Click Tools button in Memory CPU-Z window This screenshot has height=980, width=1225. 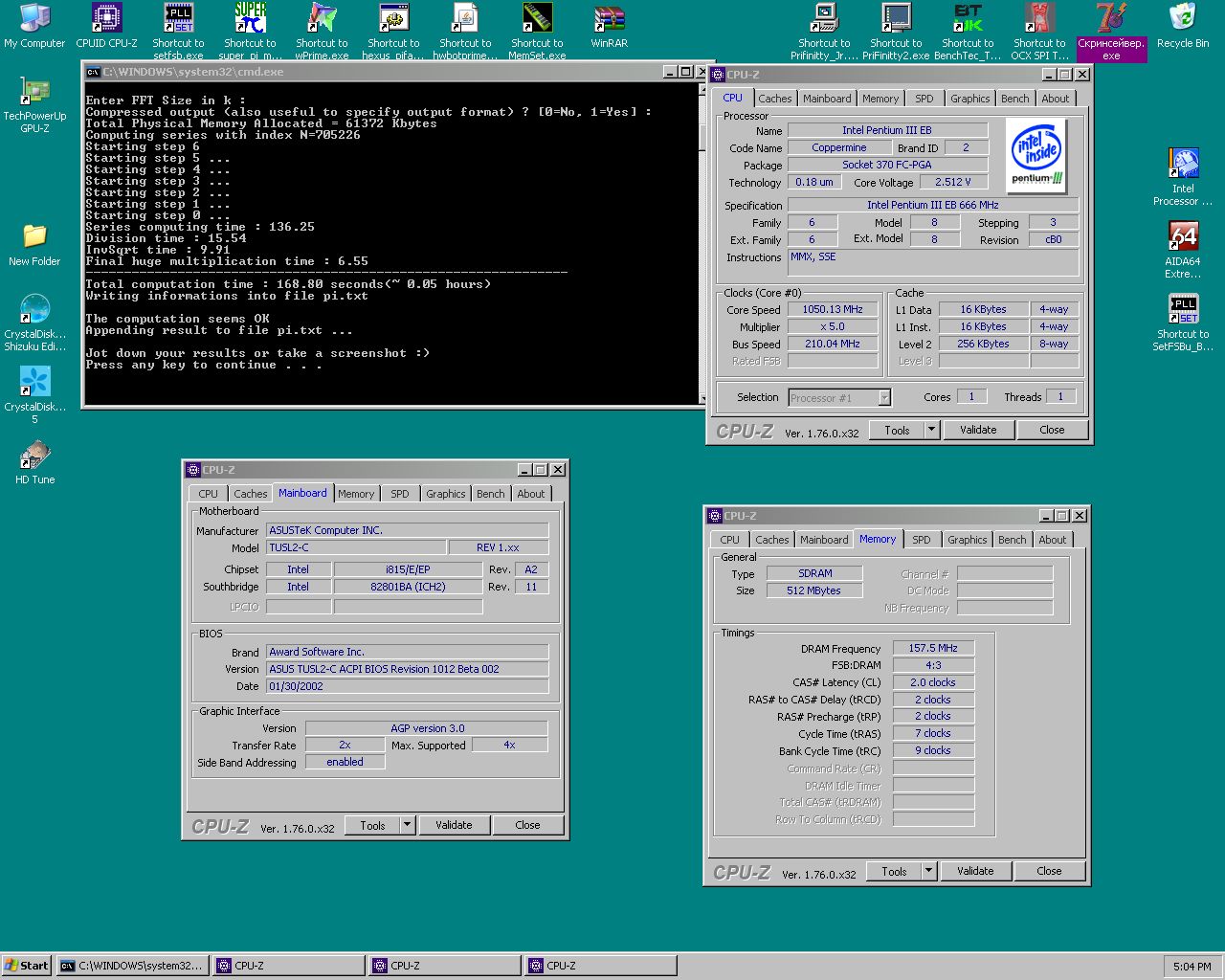(894, 871)
